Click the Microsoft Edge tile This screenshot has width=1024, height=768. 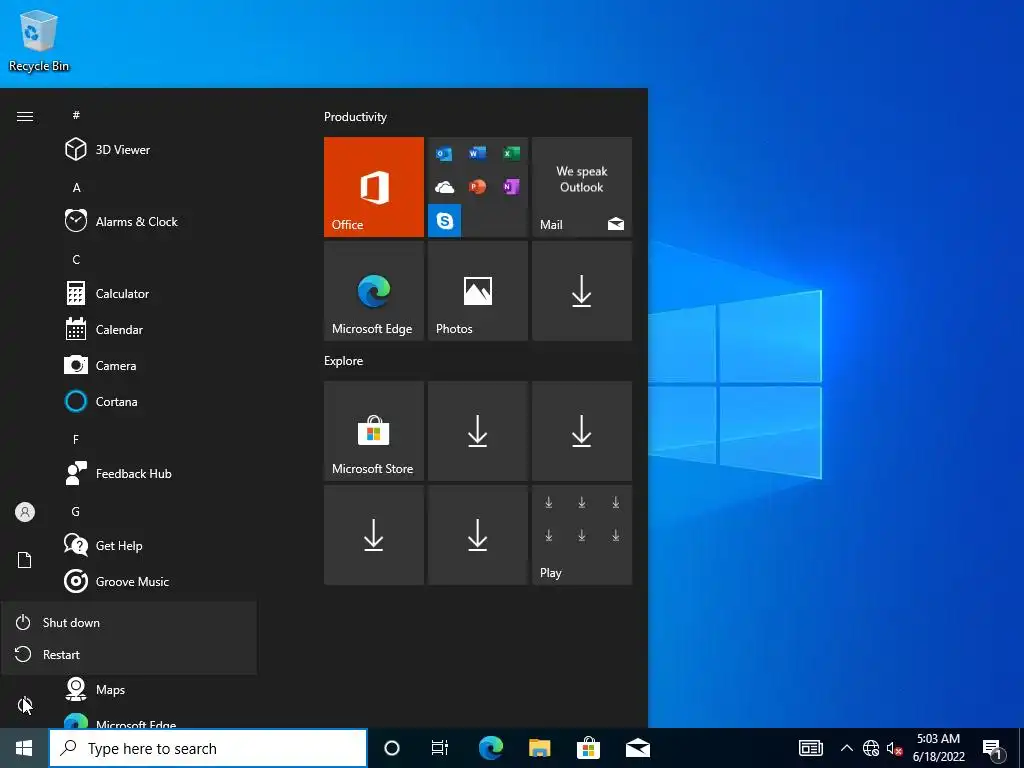click(374, 291)
